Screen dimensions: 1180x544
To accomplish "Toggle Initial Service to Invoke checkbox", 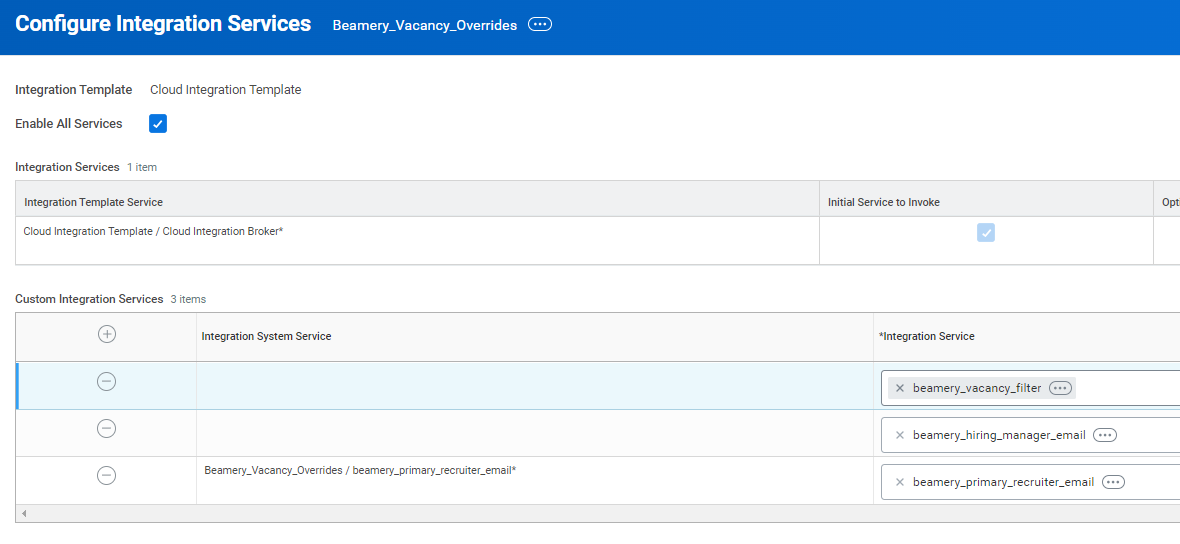I will [x=986, y=232].
